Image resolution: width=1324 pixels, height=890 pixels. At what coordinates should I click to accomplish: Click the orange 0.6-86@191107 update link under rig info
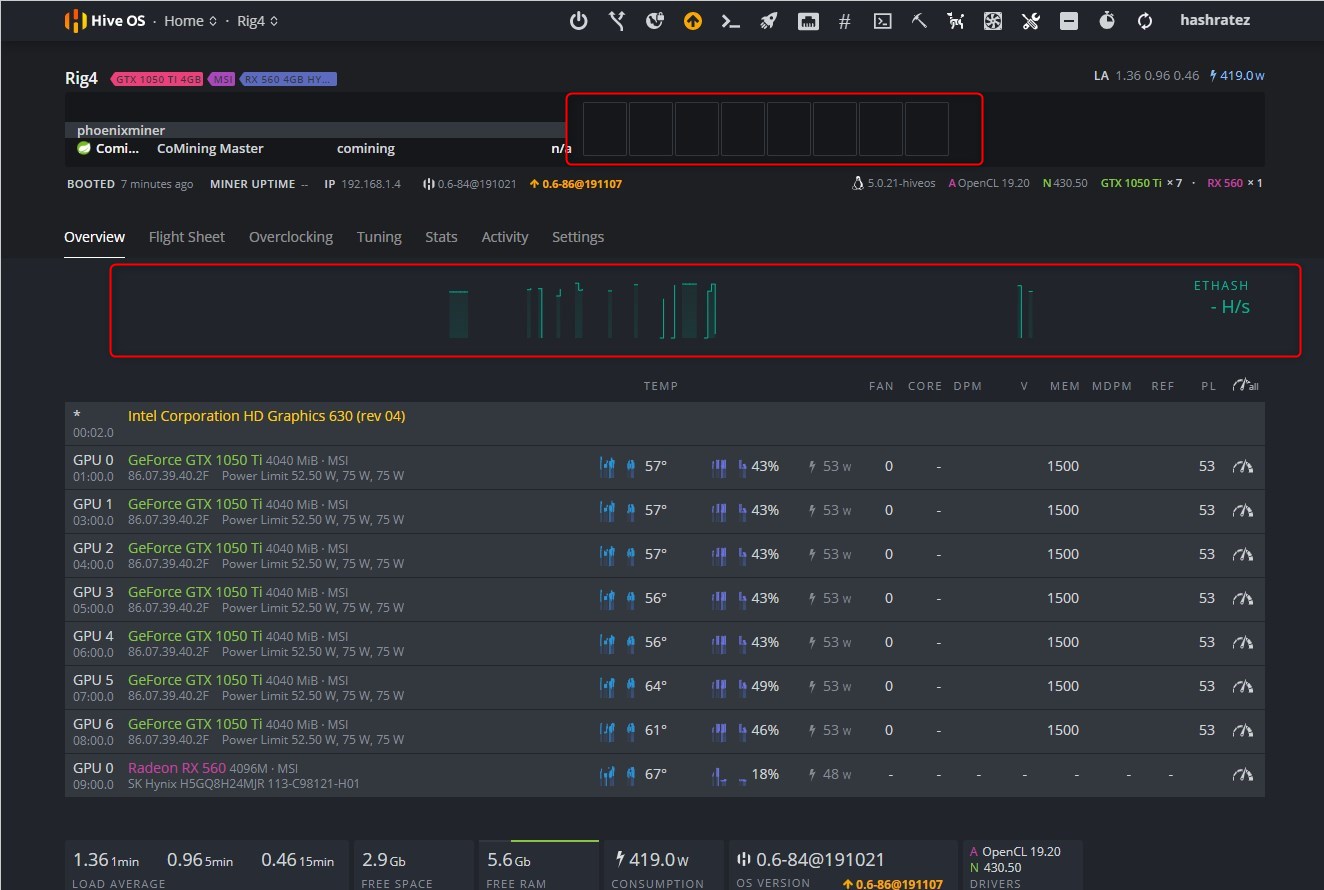[575, 184]
